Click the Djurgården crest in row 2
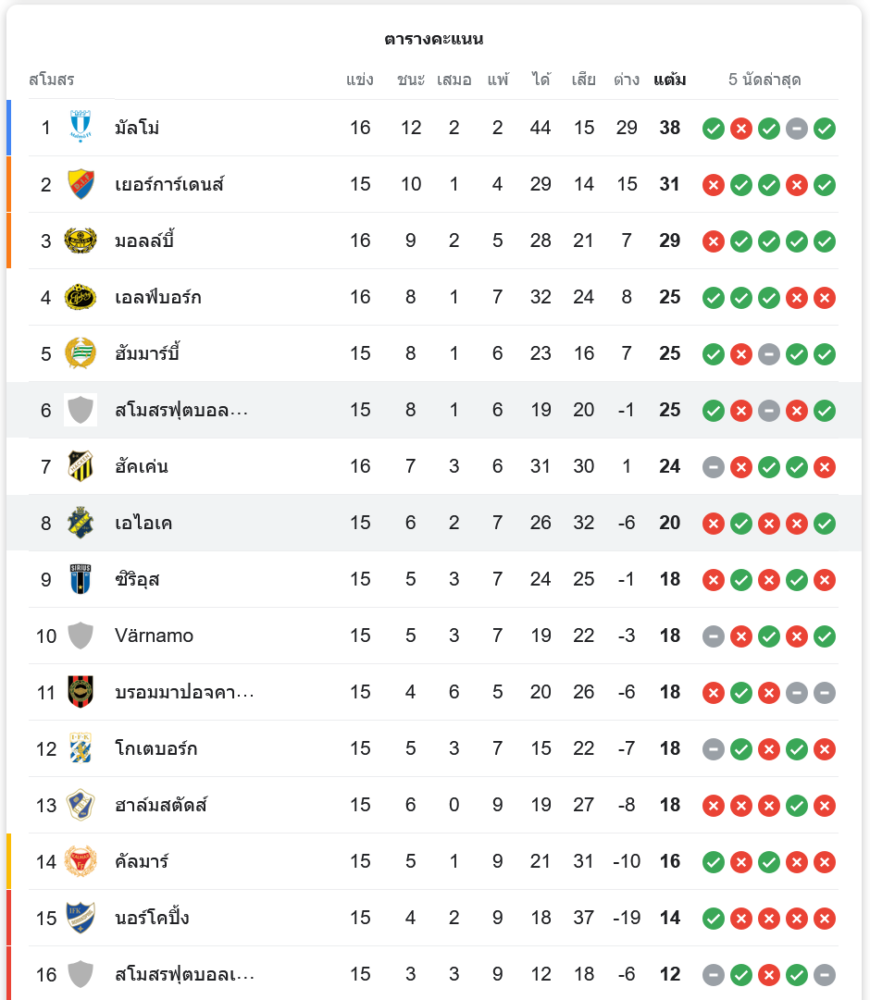 (x=80, y=184)
